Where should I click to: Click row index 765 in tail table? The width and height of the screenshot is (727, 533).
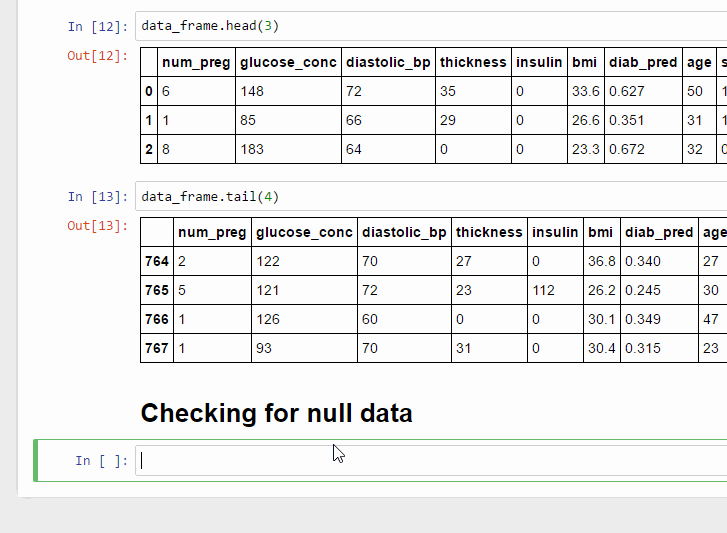click(157, 290)
